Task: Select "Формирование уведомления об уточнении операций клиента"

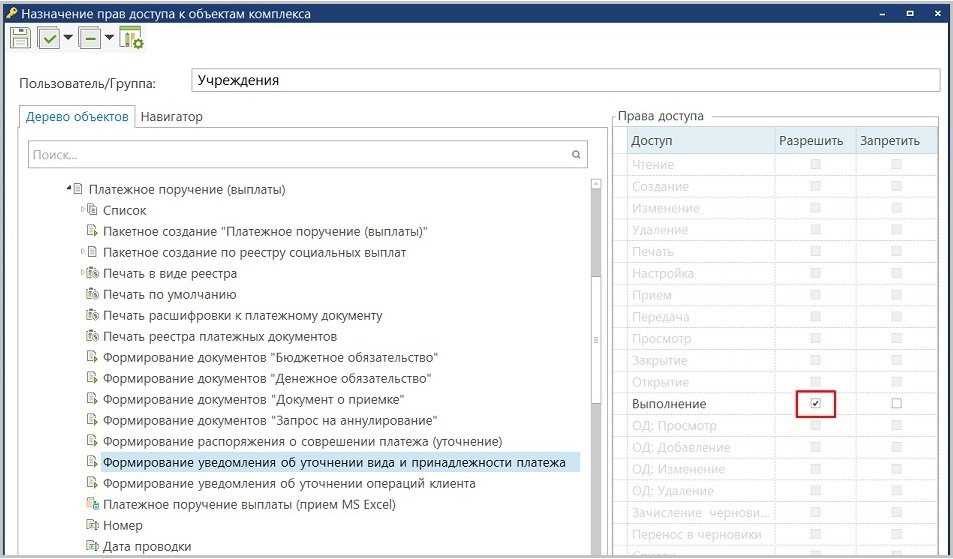Action: click(x=289, y=484)
